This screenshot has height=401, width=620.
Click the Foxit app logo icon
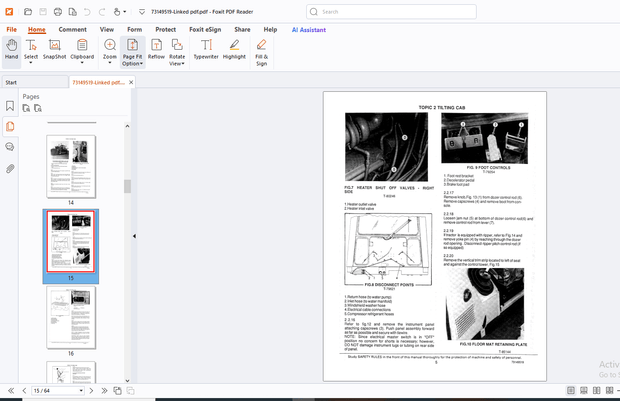(9, 12)
